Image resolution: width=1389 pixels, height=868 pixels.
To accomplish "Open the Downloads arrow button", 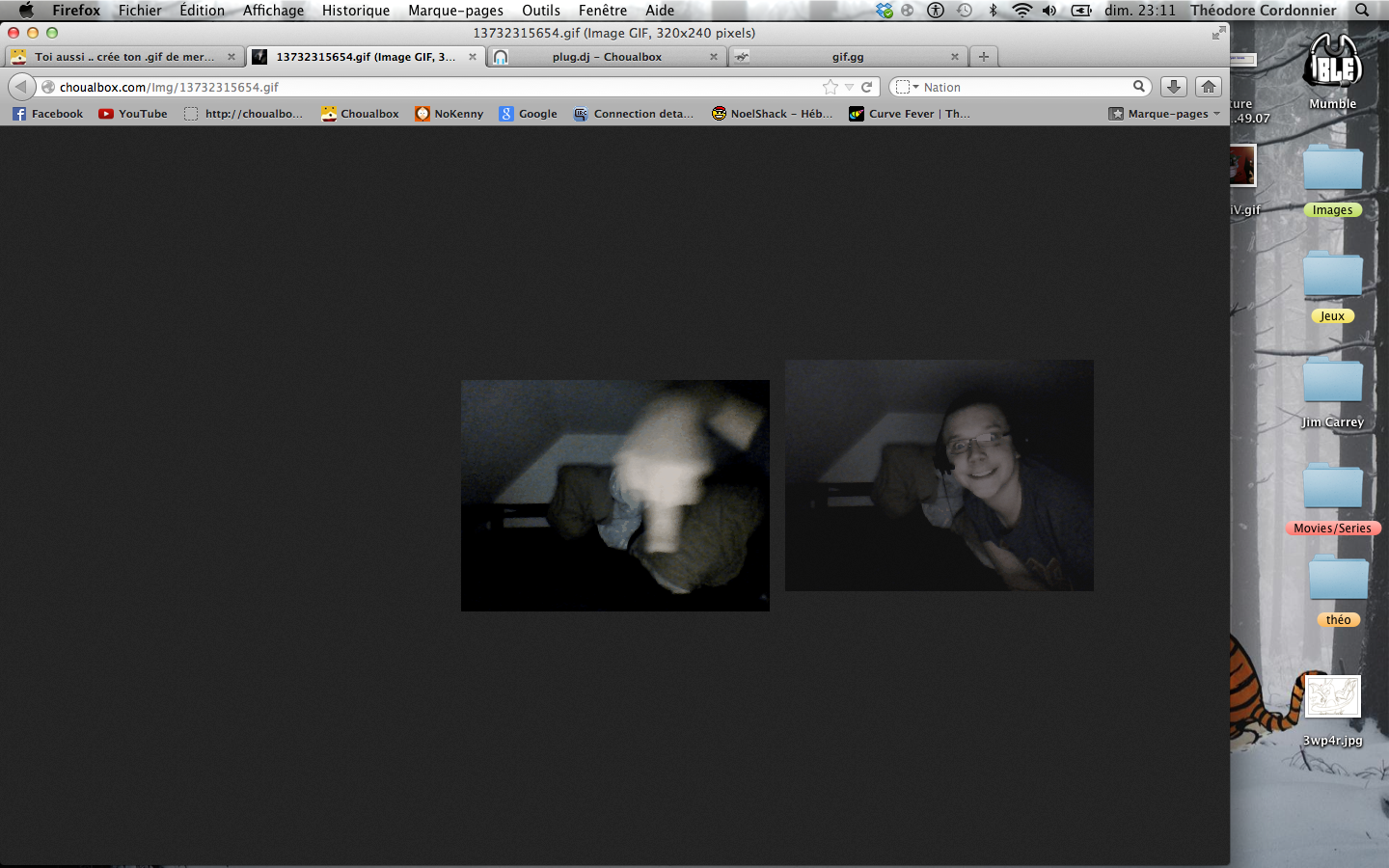I will pos(1173,87).
